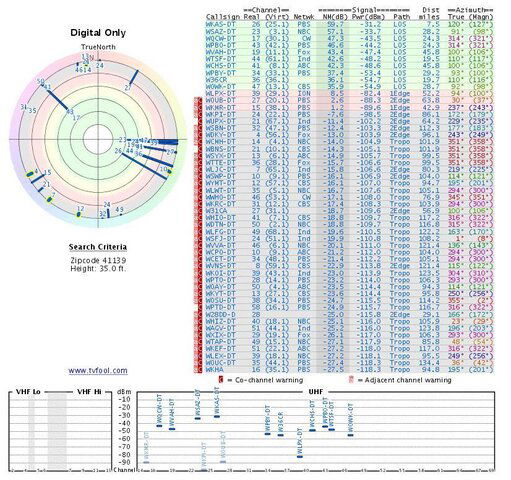Click the UHF band label
Image resolution: width=511 pixels, height=480 pixels.
point(315,392)
